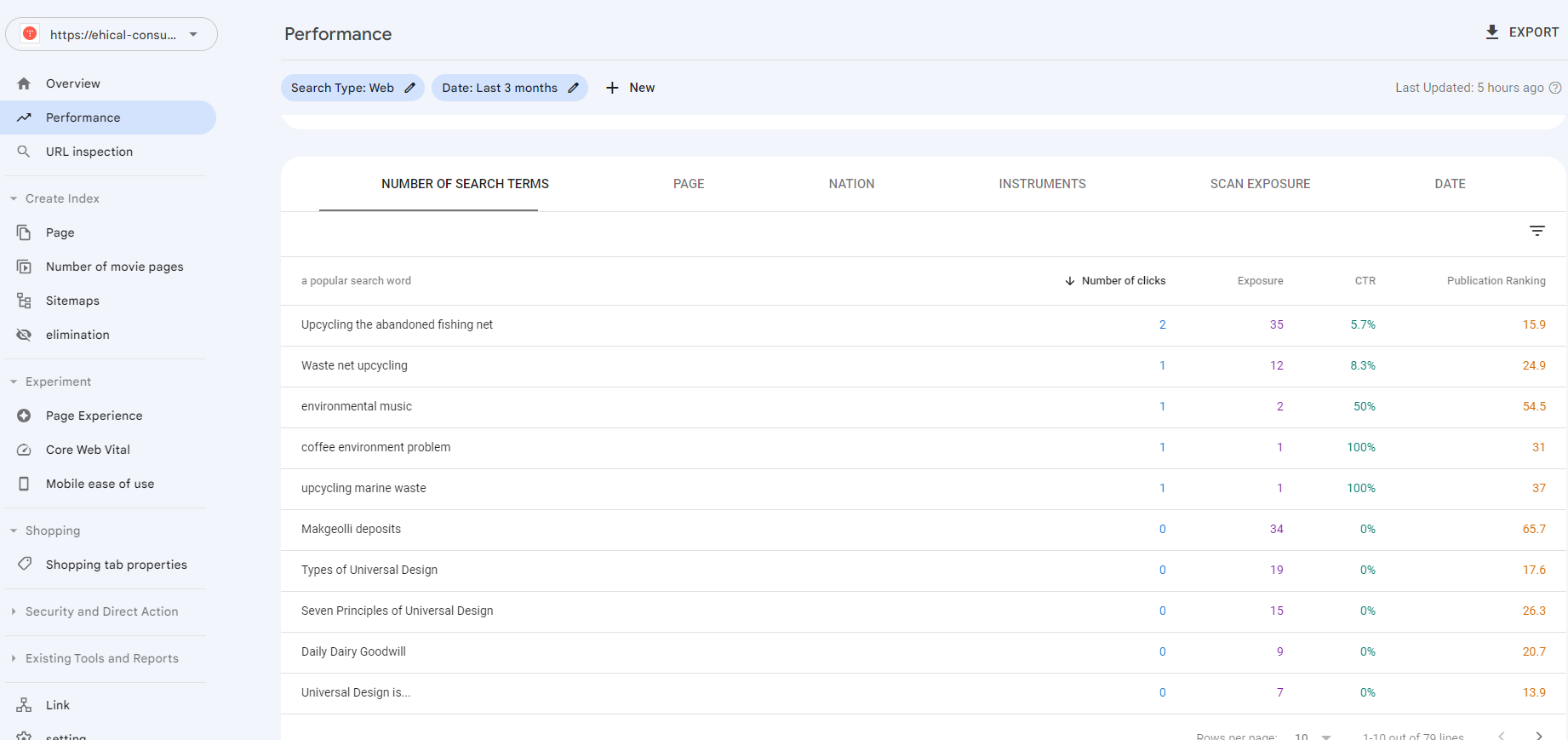Select row 'Daily Dairy Goodwill'
This screenshot has height=740, width=1568.
click(x=924, y=652)
